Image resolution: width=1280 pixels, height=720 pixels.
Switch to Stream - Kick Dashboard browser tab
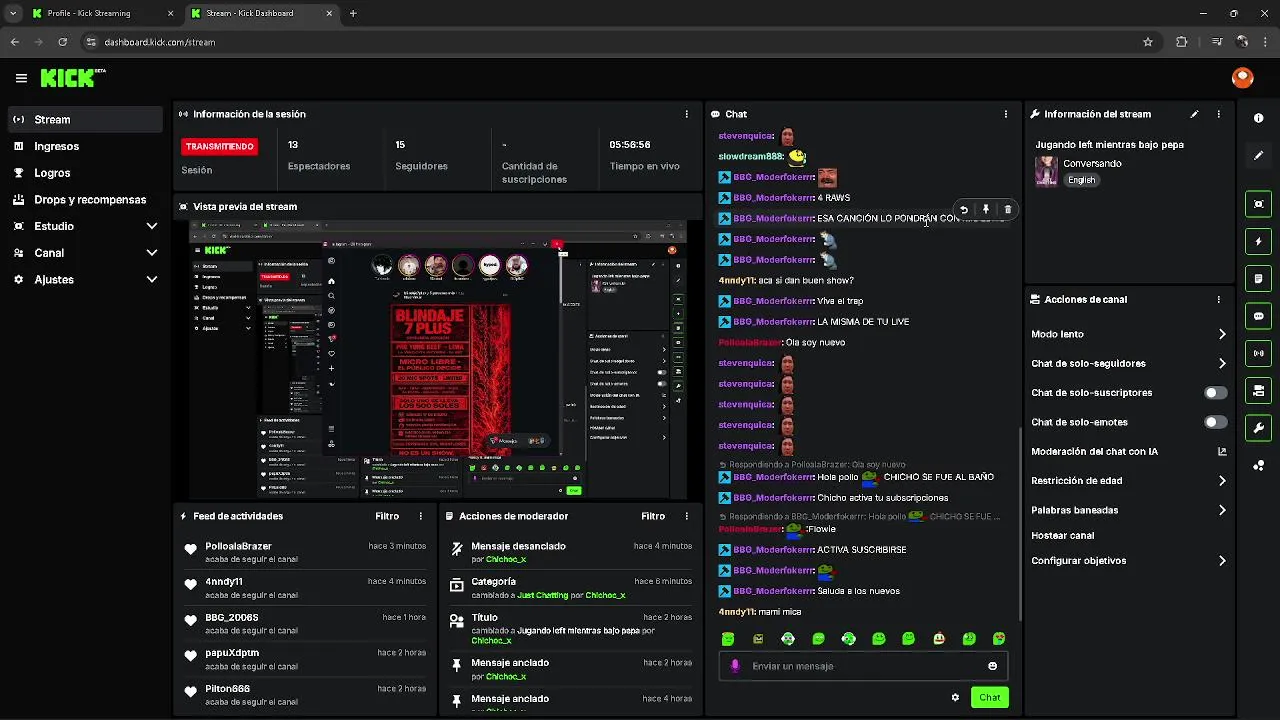(x=260, y=13)
